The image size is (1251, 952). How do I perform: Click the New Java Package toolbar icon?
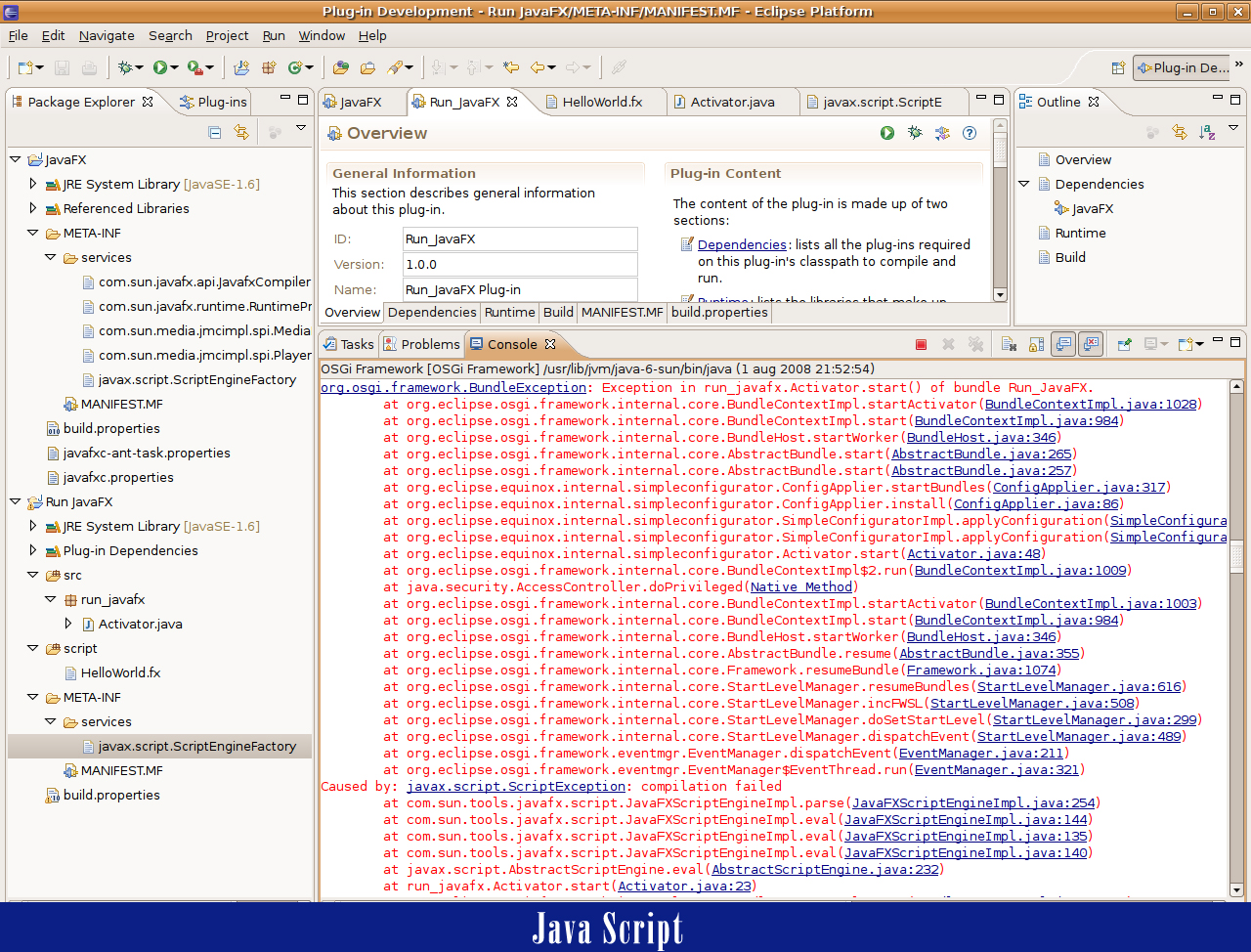pos(268,67)
